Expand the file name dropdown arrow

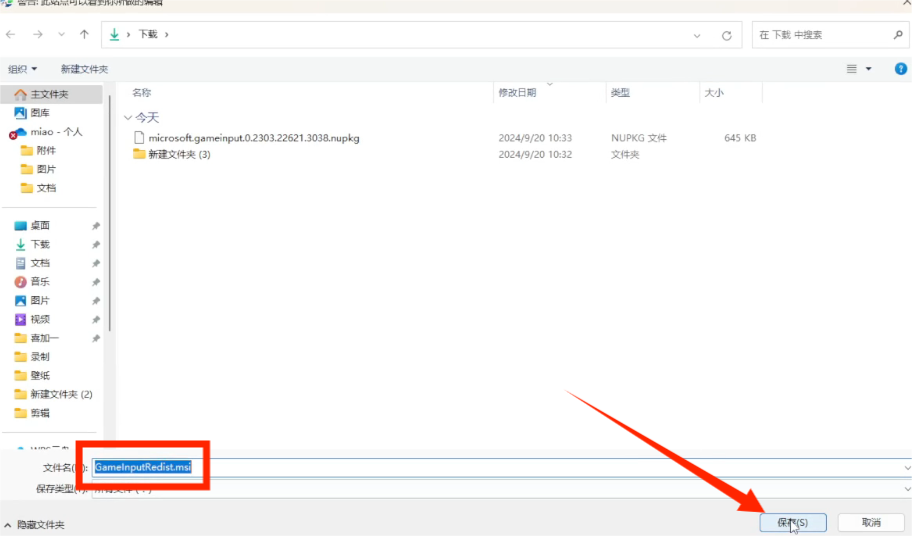point(906,467)
